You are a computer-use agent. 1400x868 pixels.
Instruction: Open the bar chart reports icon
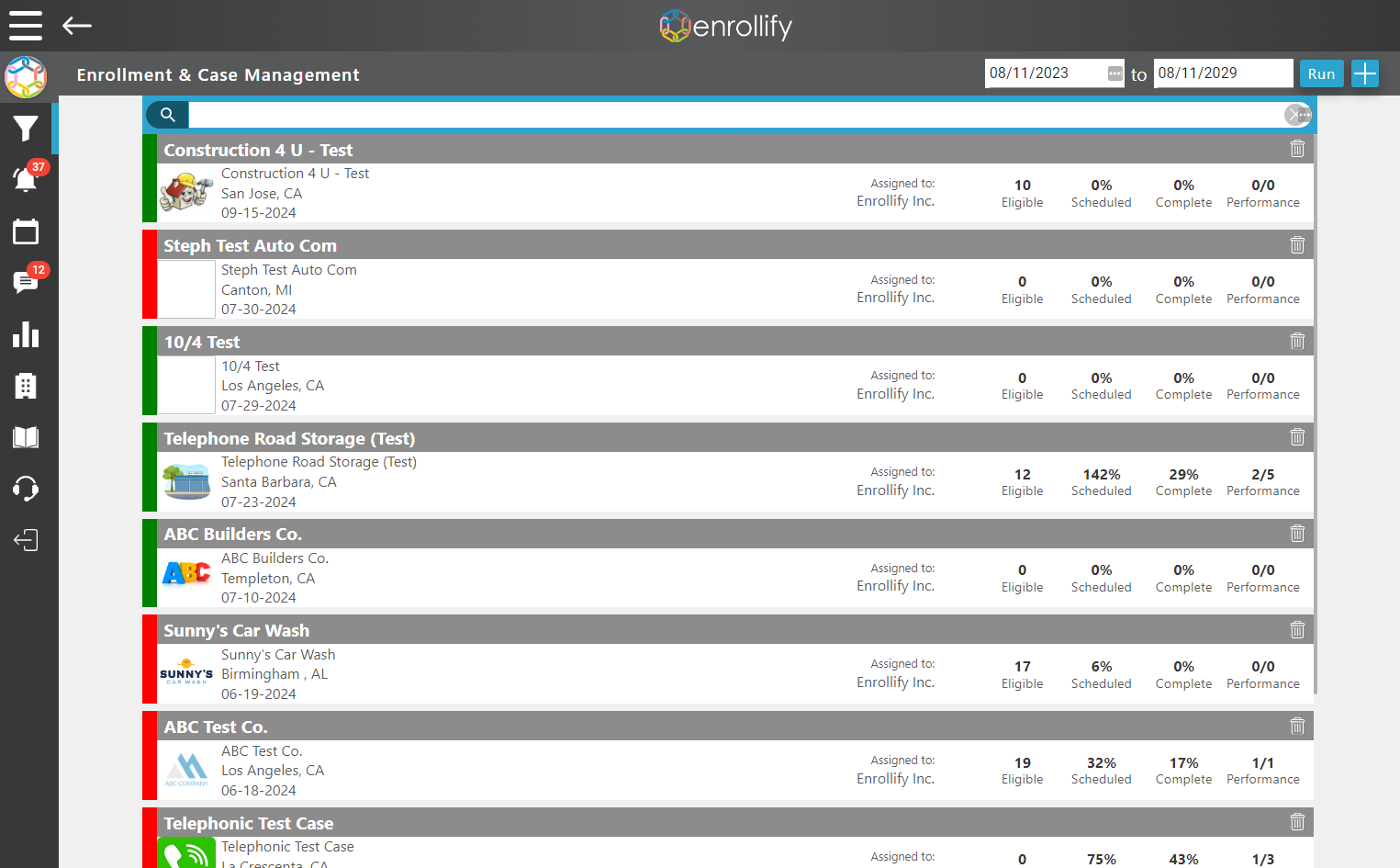click(x=26, y=334)
